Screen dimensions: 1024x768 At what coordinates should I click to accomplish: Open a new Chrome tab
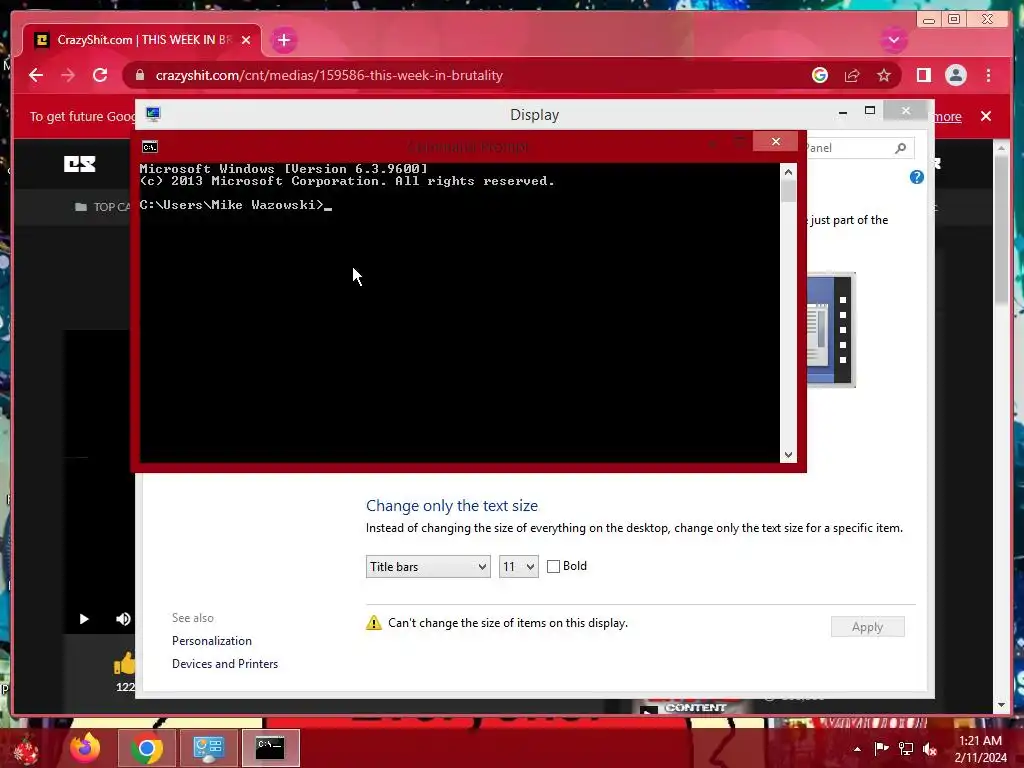point(283,40)
